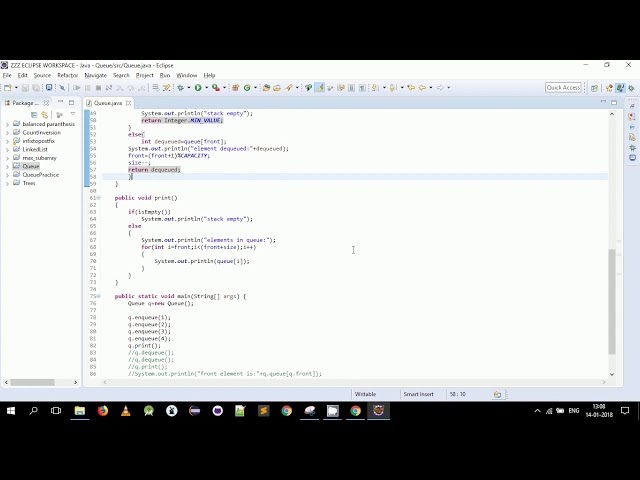This screenshot has height=480, width=640.
Task: Minimize the Package Explorer view
Action: coord(60,102)
